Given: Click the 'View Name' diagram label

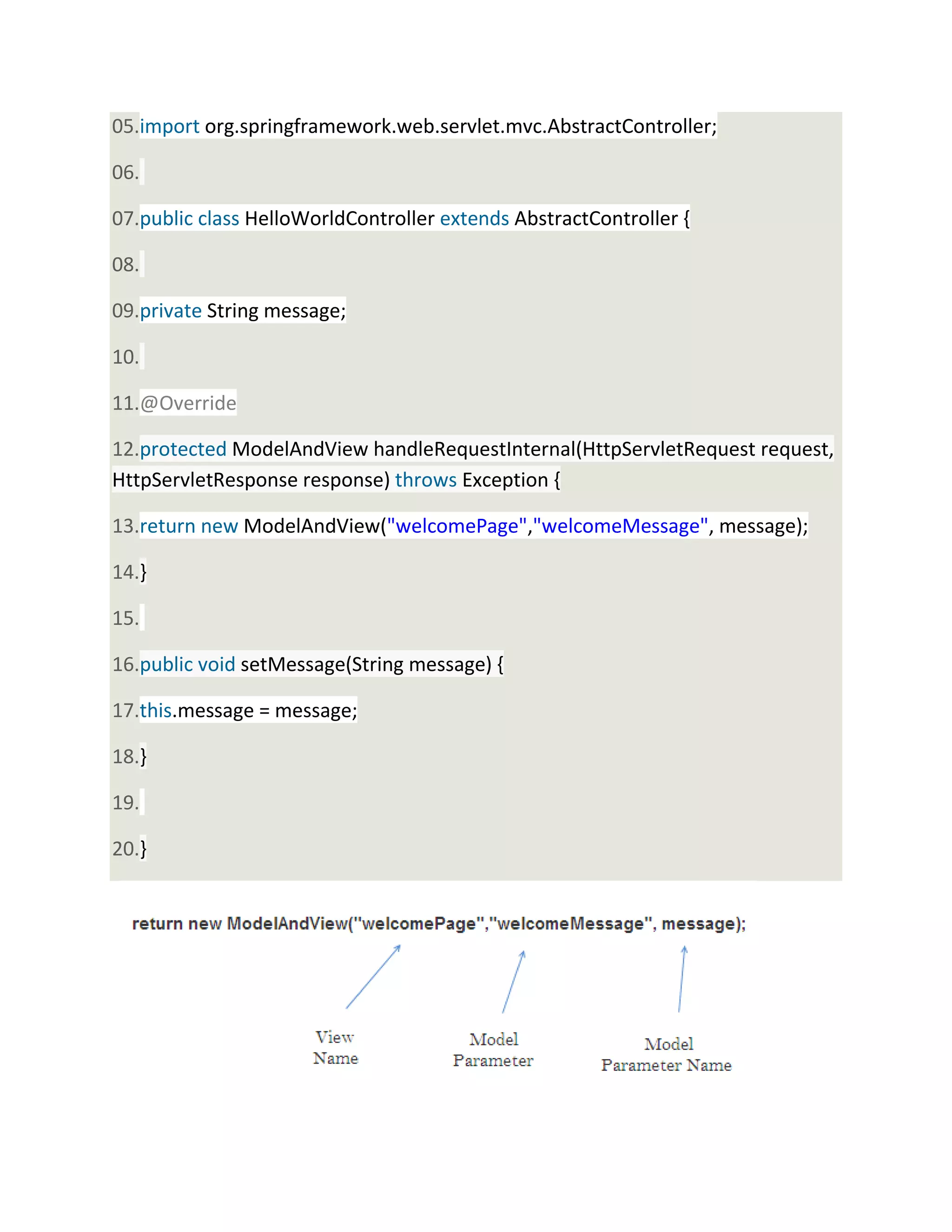Looking at the screenshot, I should click(x=336, y=1047).
